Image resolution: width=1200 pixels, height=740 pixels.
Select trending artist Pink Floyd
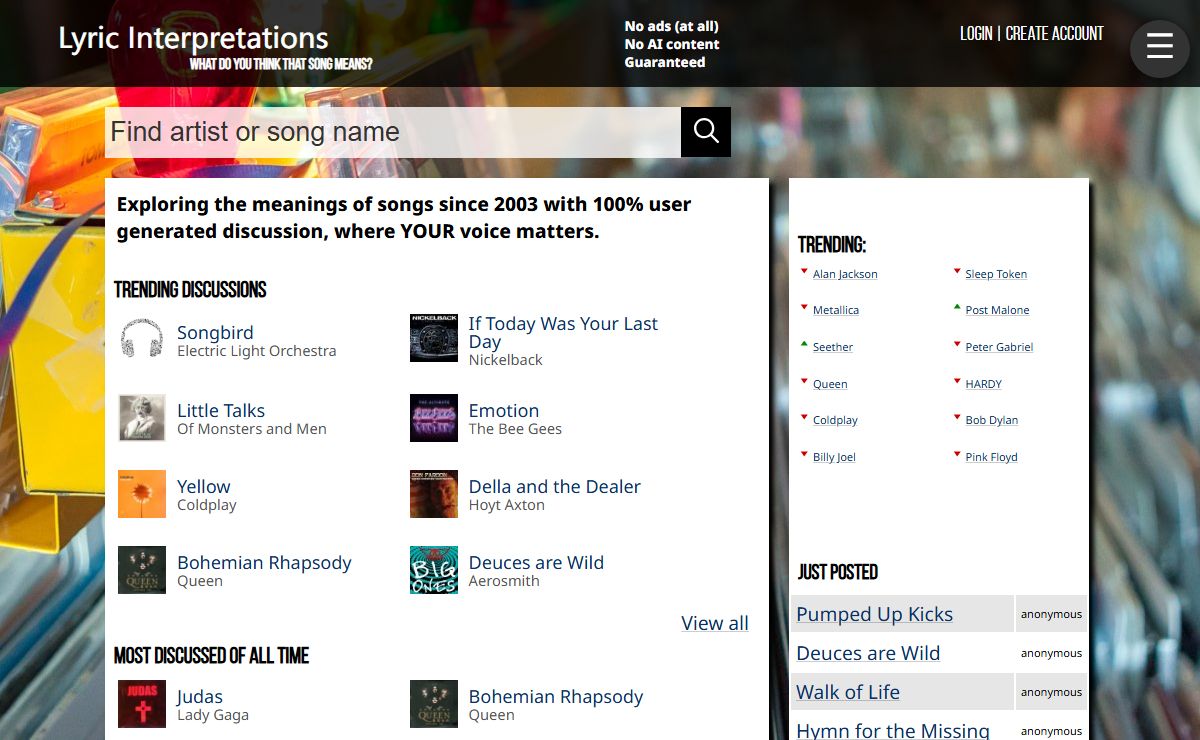click(x=991, y=457)
